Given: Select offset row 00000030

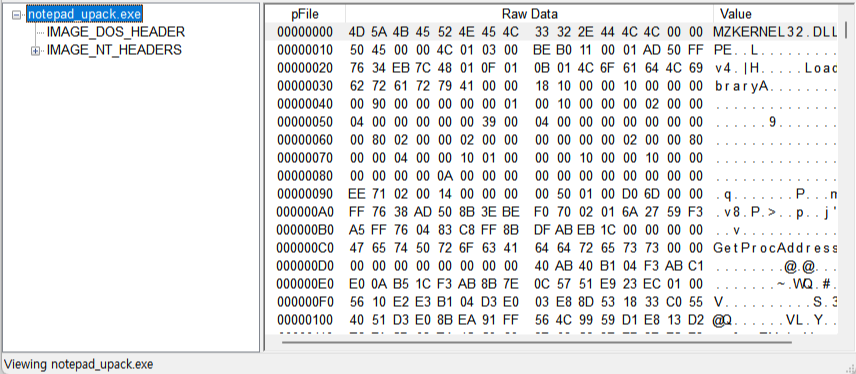Looking at the screenshot, I should pyautogui.click(x=551, y=86).
